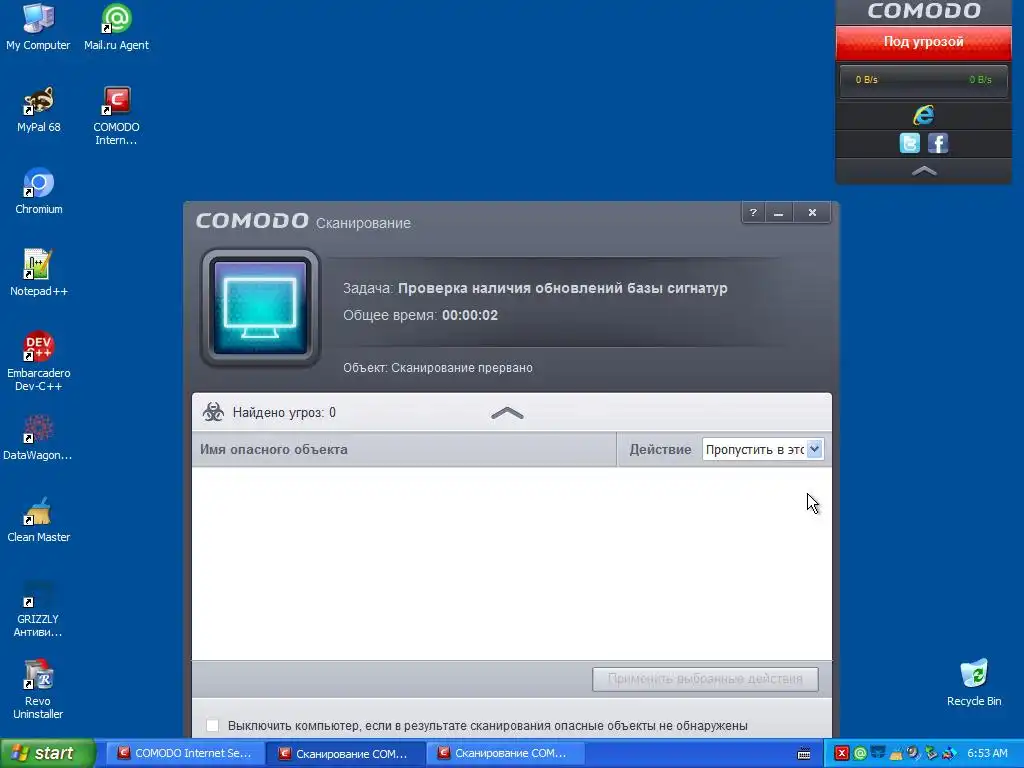Click the colorful tray icon beside the clock

950,753
